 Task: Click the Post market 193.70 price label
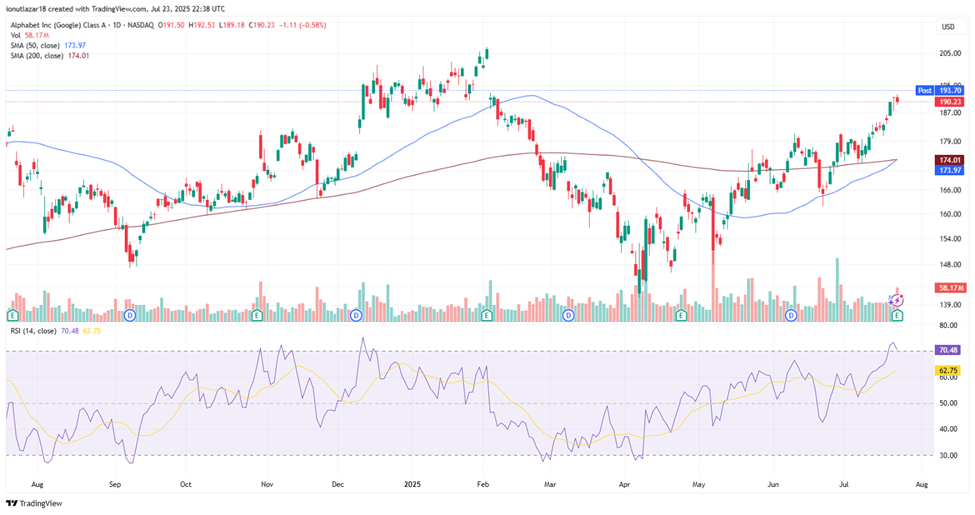coord(941,90)
